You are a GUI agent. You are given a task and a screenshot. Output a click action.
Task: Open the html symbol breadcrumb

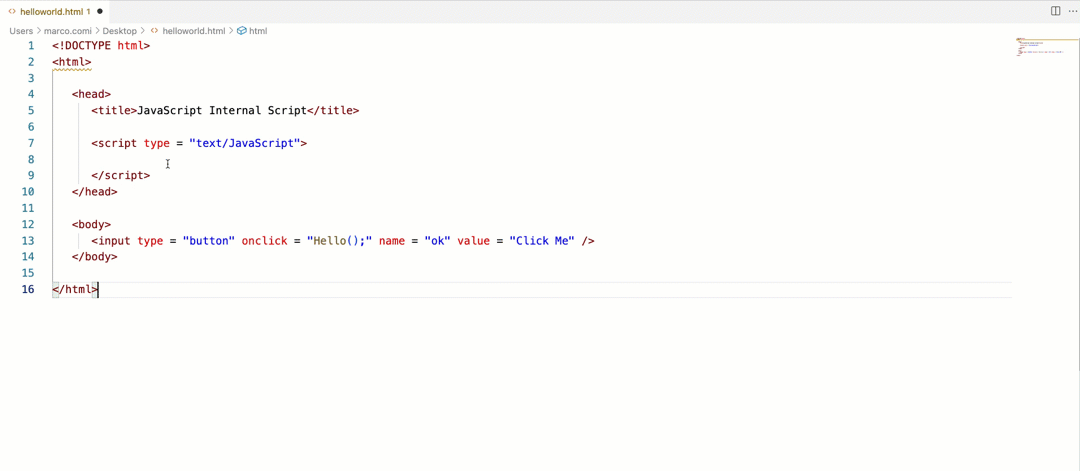[258, 31]
